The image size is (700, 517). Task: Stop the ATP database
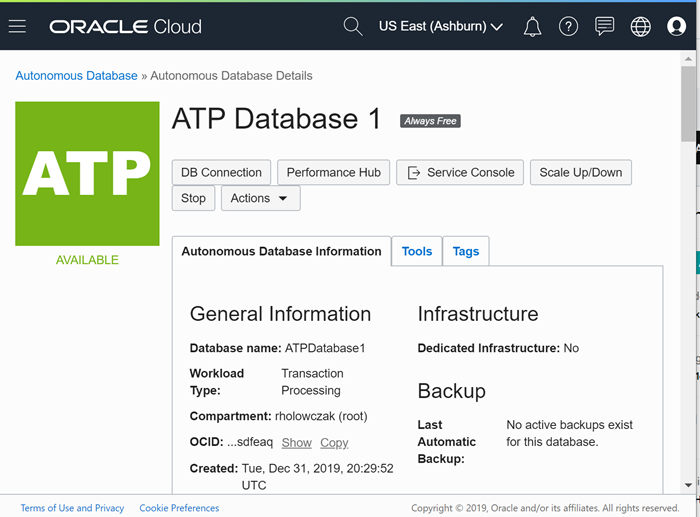(x=193, y=198)
